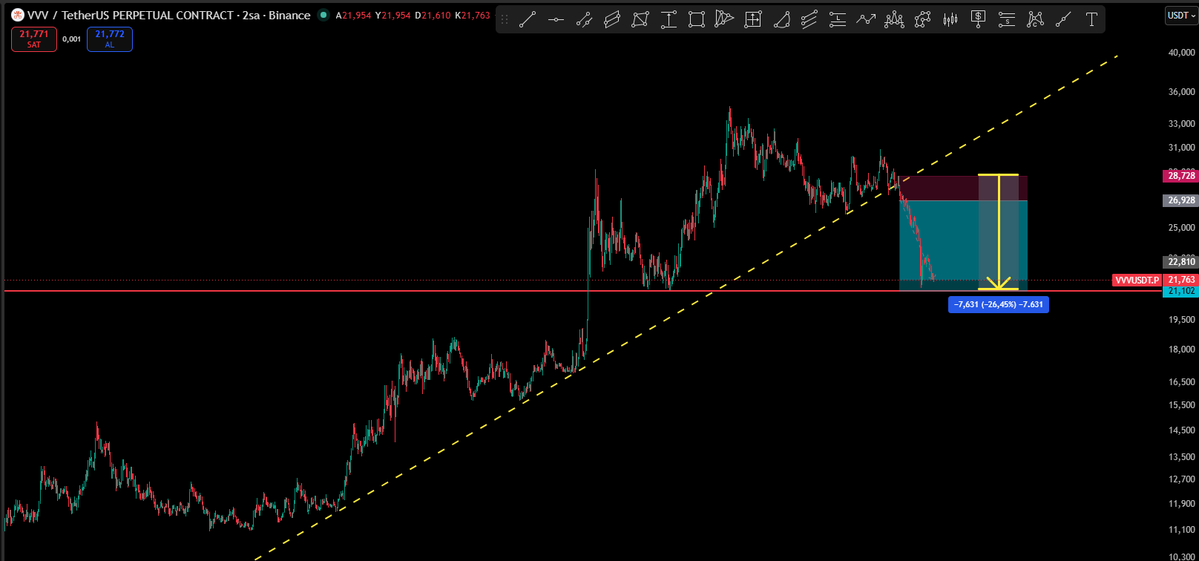This screenshot has height=561, width=1199.
Task: Pick the ABCD pattern node tool
Action: tap(1035, 20)
